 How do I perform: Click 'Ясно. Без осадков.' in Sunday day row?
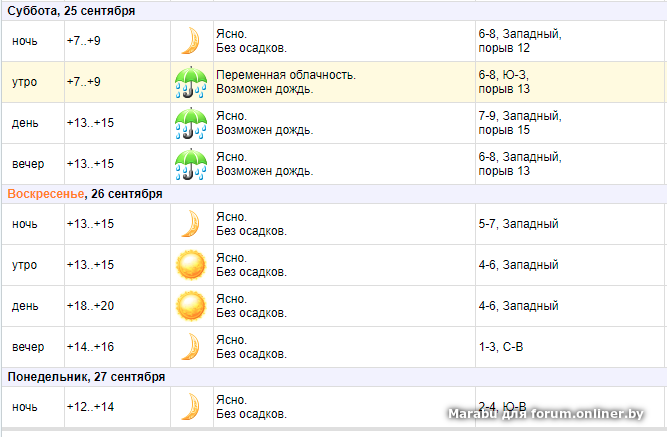point(251,306)
